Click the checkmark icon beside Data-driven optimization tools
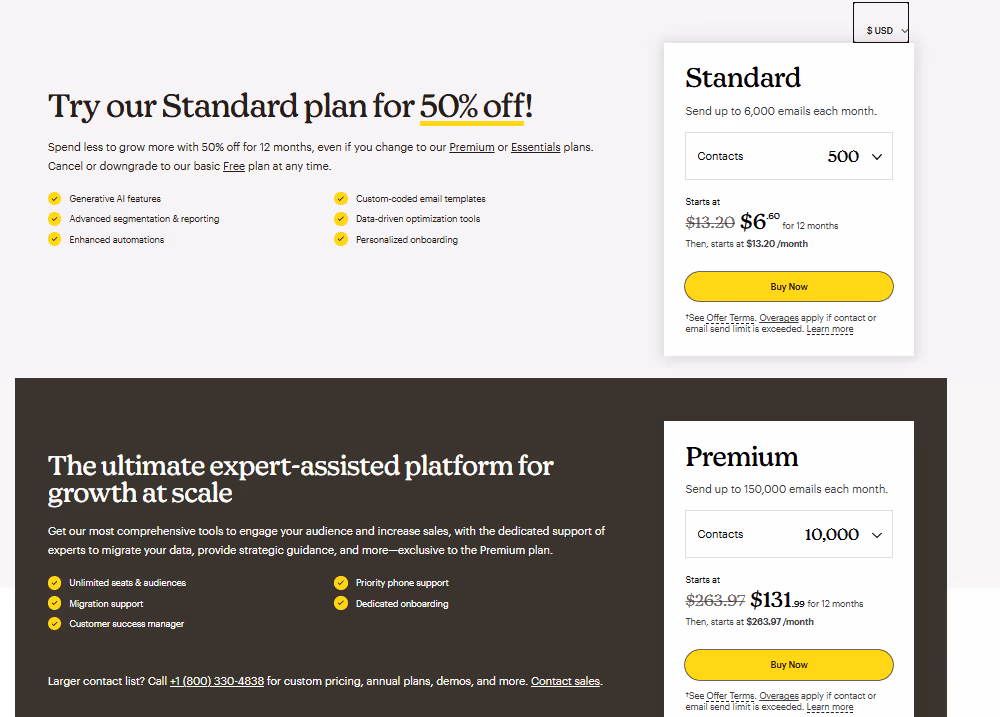Viewport: 1000px width, 717px height. (x=341, y=218)
